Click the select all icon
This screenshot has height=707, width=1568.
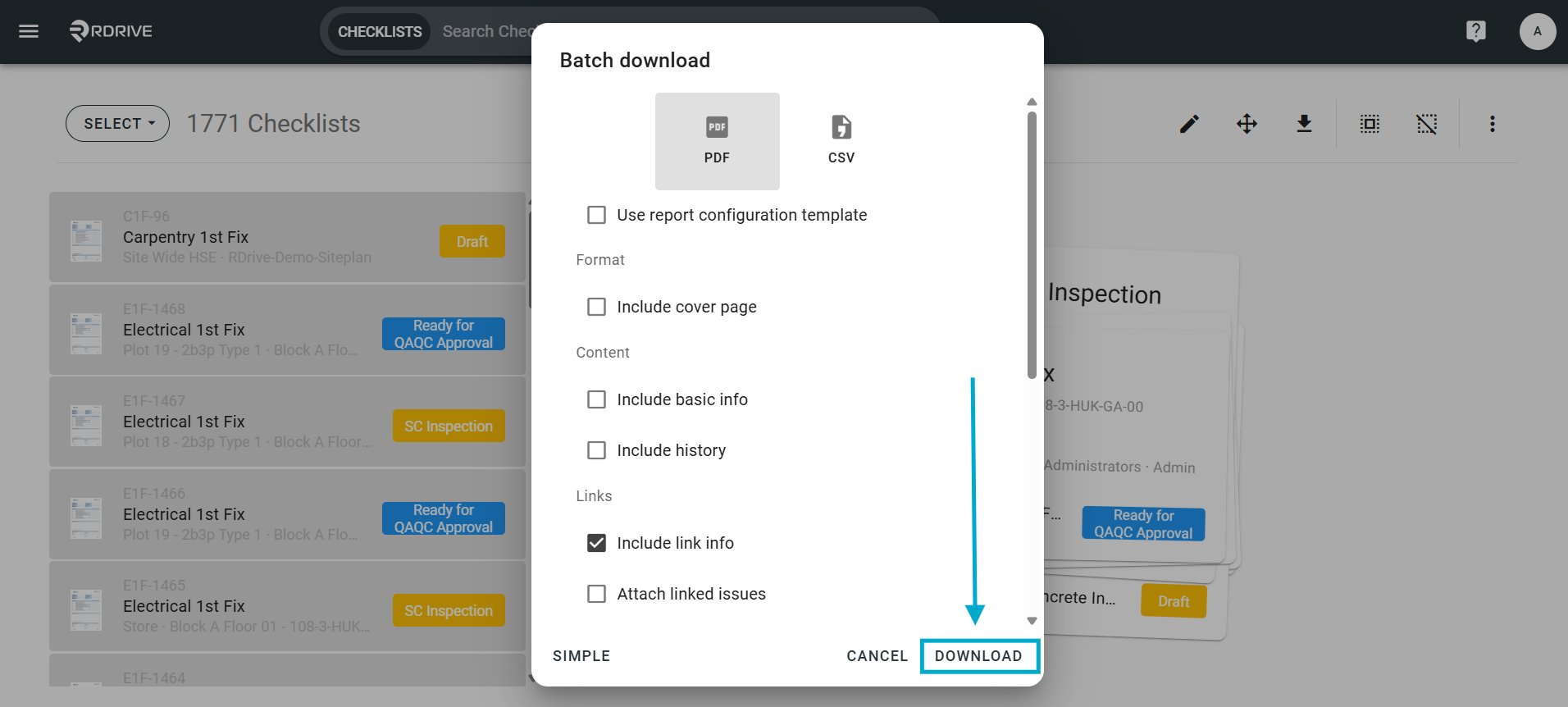coord(1370,124)
